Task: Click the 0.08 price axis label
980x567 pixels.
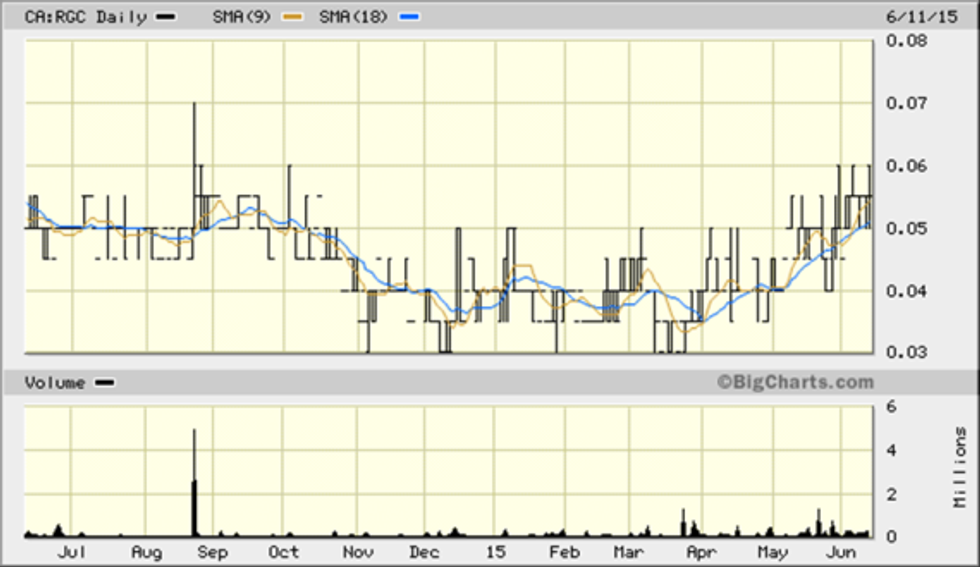Action: (x=908, y=41)
